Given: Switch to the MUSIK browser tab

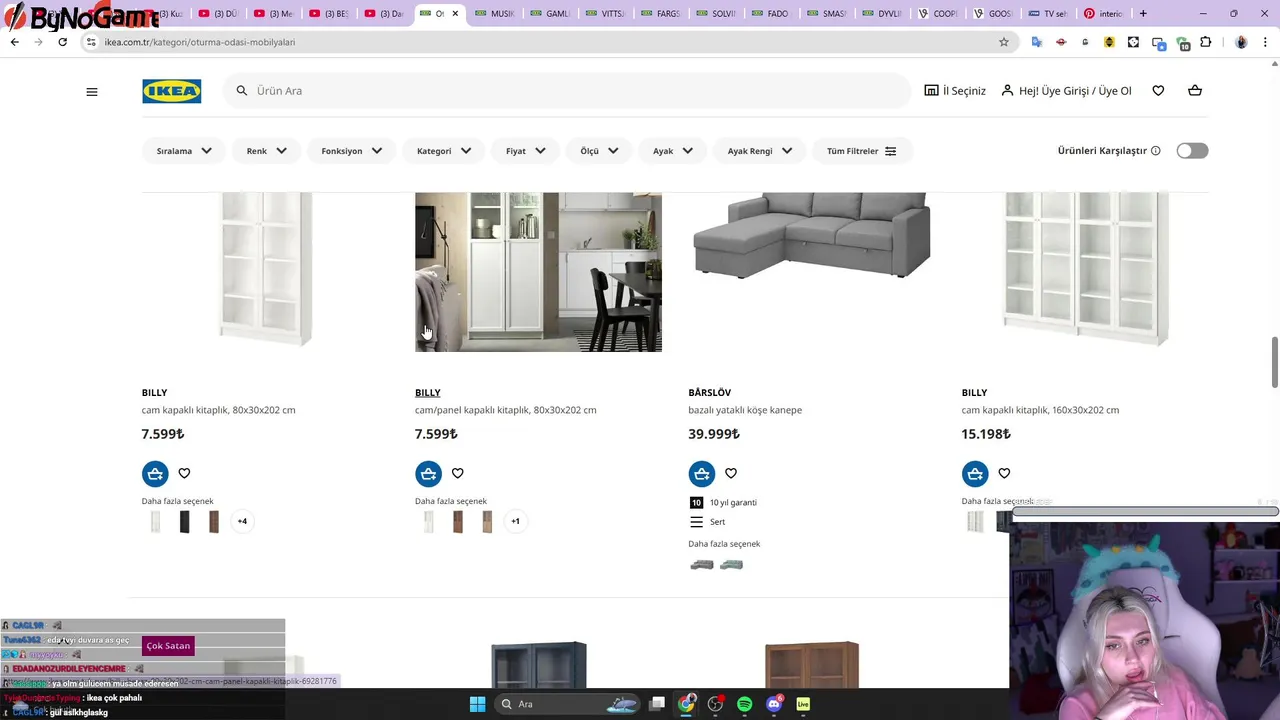Looking at the screenshot, I should 494,14.
